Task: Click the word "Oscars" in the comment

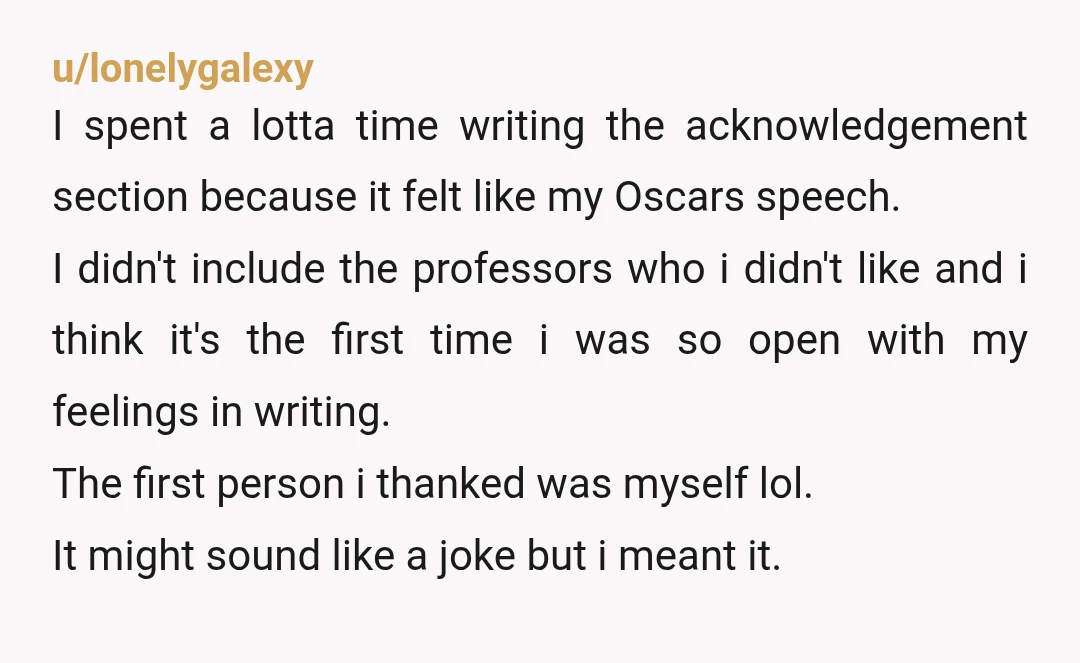Action: click(x=679, y=197)
